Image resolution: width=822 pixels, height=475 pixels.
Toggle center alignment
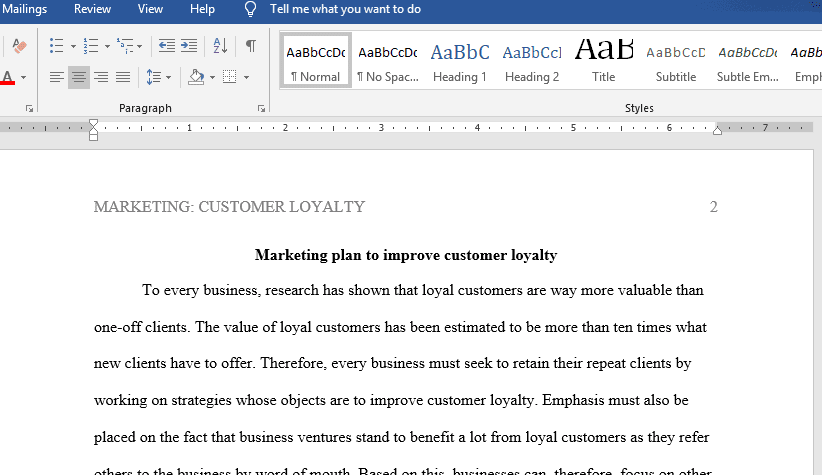(x=79, y=78)
